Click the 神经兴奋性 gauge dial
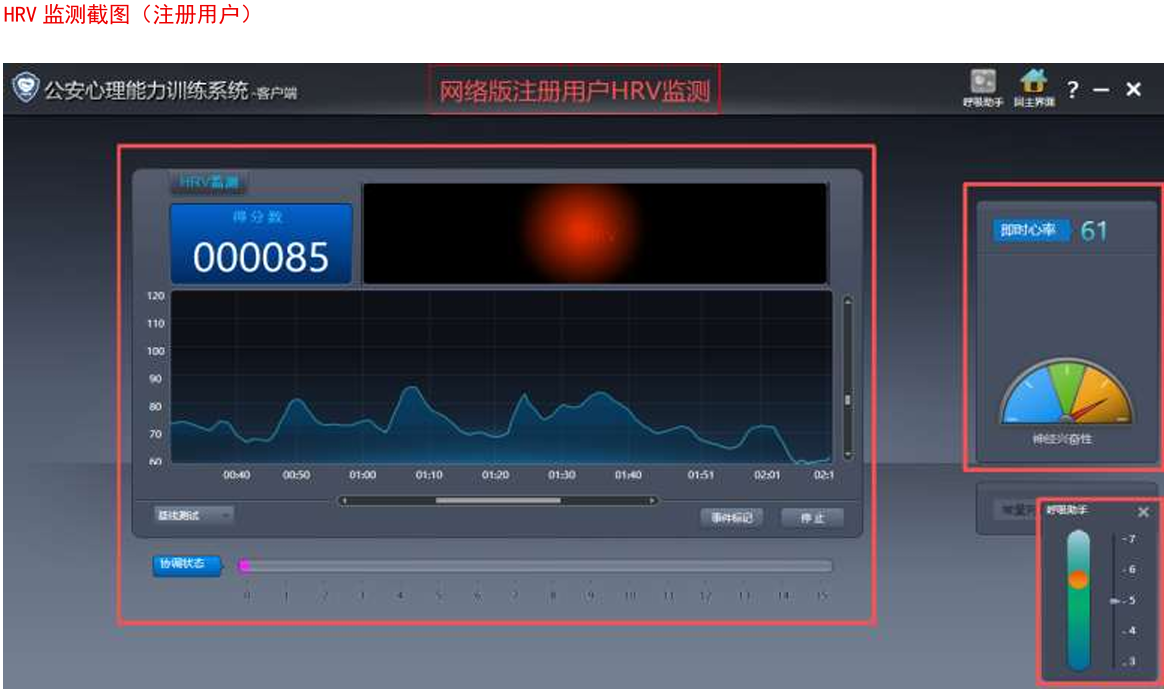This screenshot has height=696, width=1167. click(x=1067, y=395)
